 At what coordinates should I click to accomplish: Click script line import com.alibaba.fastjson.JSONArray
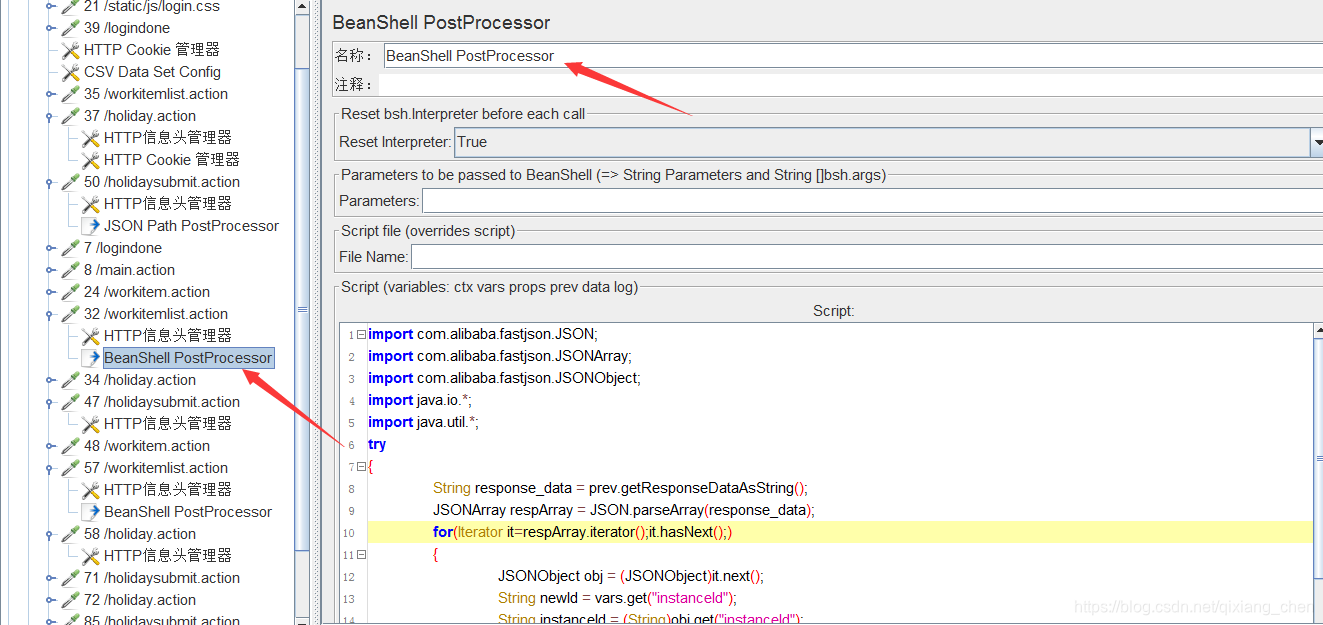pyautogui.click(x=499, y=356)
